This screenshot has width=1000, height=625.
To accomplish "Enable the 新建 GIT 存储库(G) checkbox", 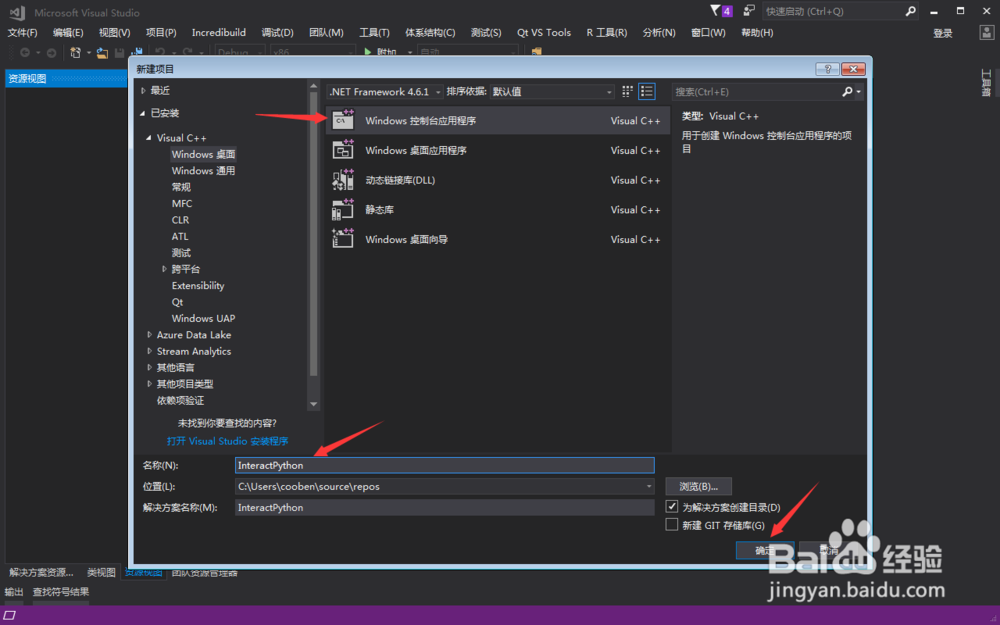I will click(x=672, y=524).
